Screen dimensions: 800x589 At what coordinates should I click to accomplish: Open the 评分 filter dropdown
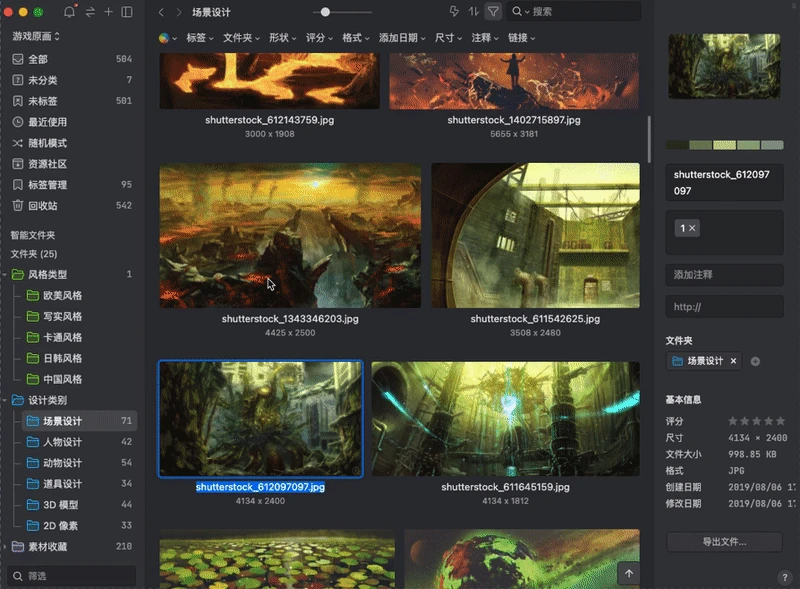(319, 38)
